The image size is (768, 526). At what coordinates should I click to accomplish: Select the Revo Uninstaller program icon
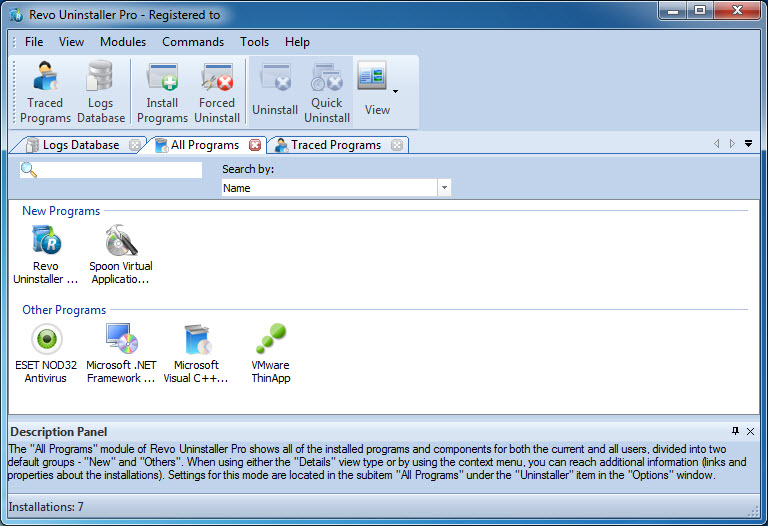pyautogui.click(x=46, y=254)
